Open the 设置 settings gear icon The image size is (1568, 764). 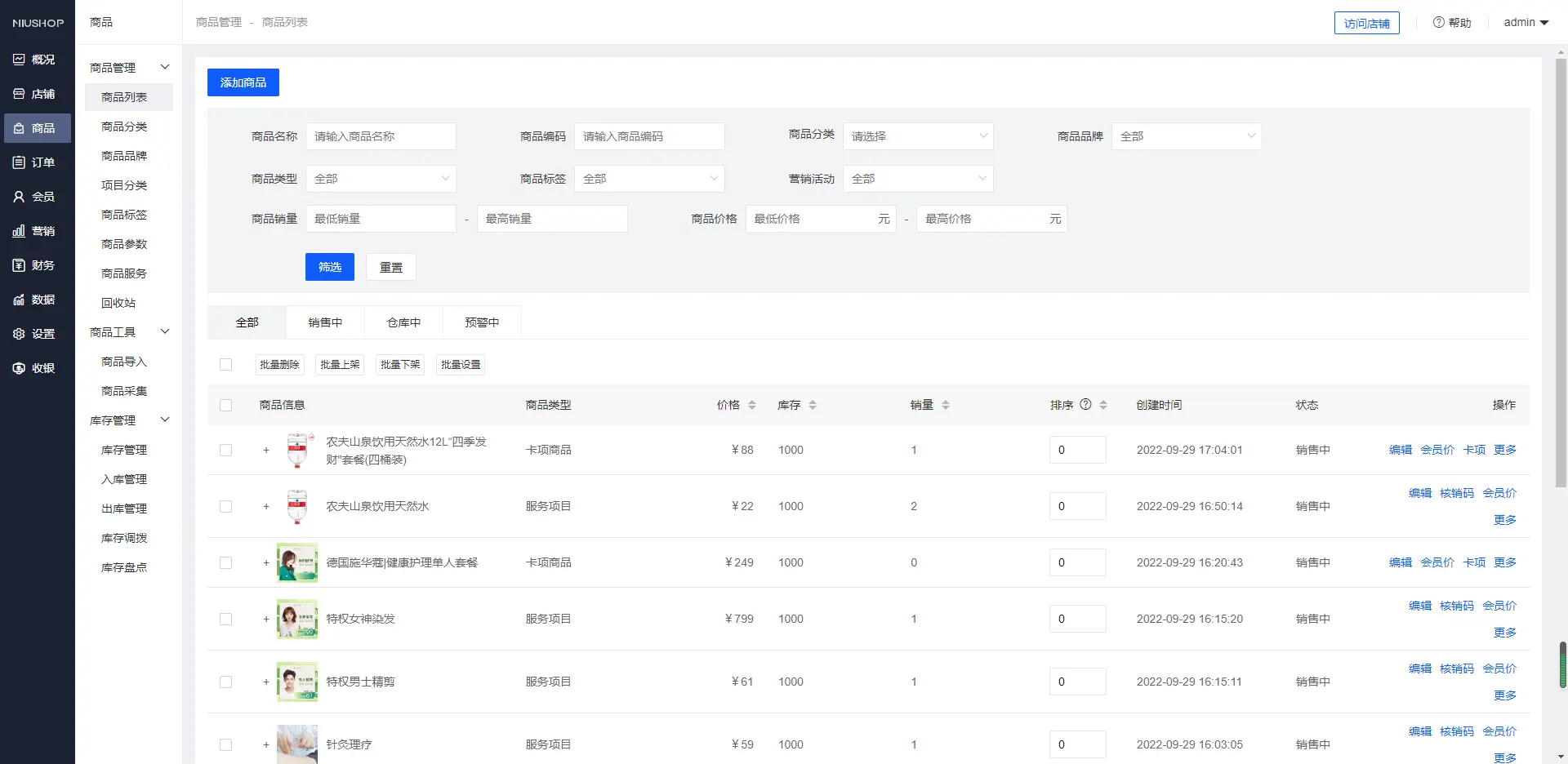(x=19, y=334)
